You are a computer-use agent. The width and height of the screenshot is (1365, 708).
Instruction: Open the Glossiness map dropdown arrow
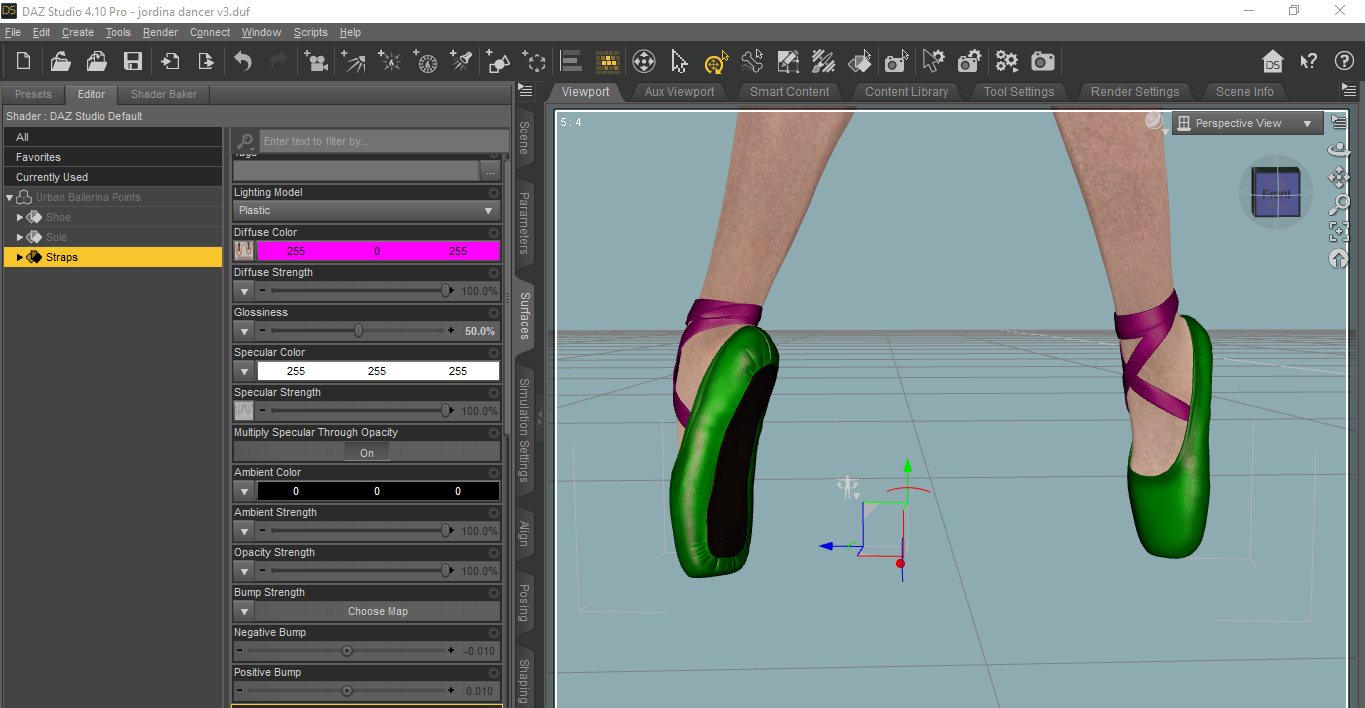point(244,331)
